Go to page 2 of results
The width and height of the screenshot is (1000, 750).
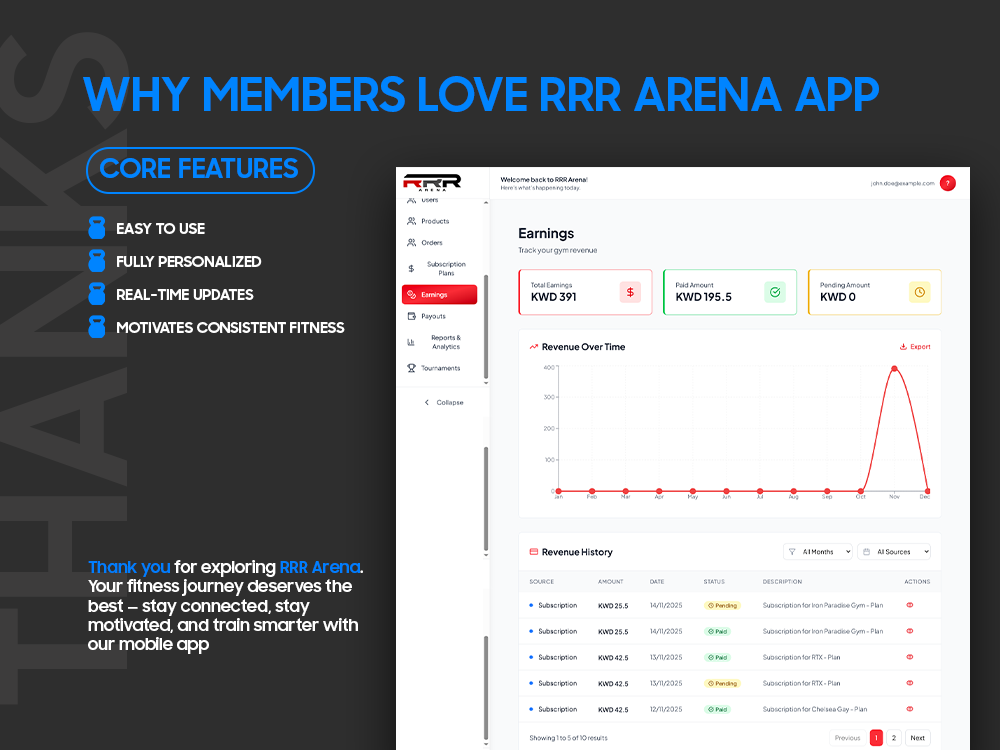[894, 738]
